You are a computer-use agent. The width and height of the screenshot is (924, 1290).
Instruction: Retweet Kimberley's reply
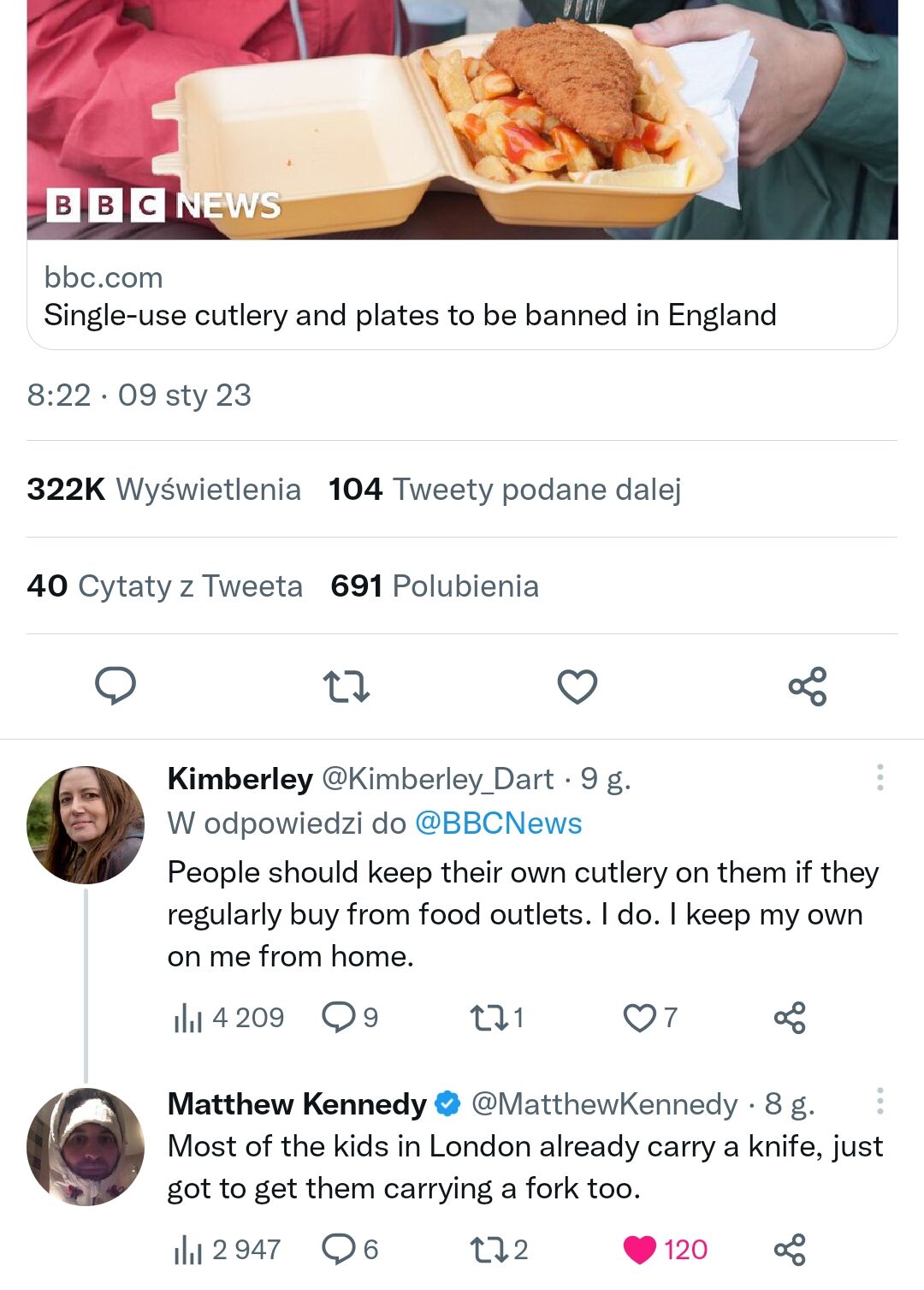[488, 1017]
